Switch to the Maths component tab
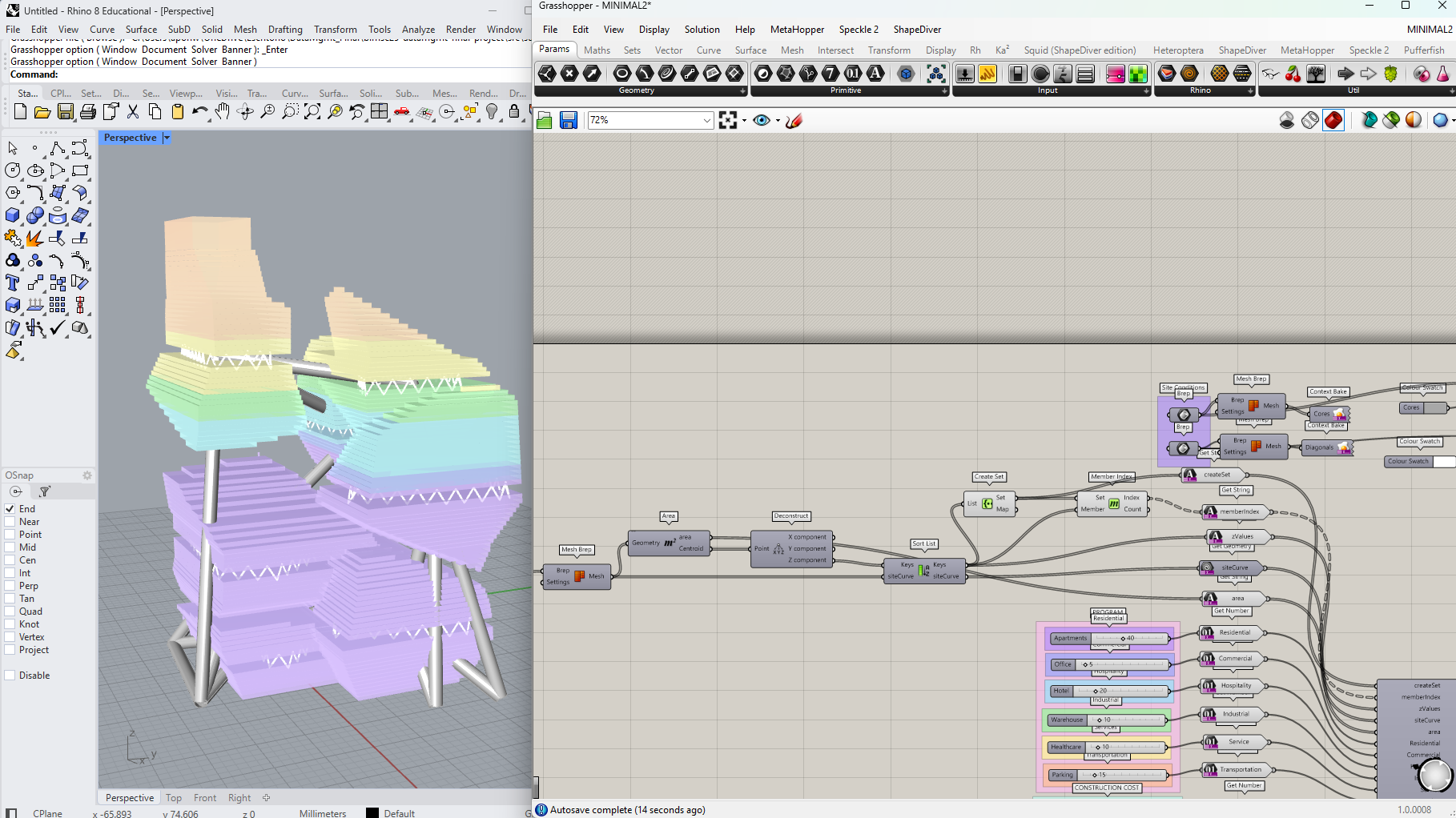Viewport: 1456px width, 818px height. point(597,50)
